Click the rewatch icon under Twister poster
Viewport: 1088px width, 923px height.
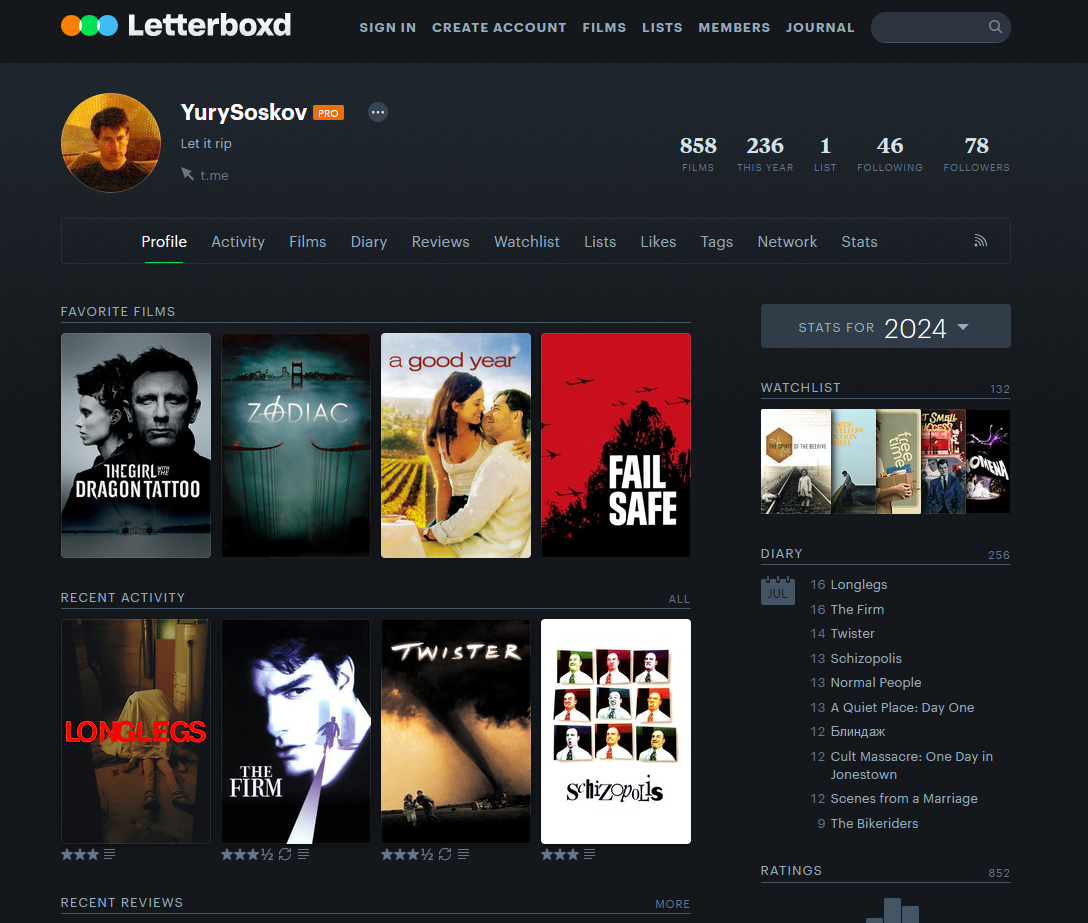(445, 854)
